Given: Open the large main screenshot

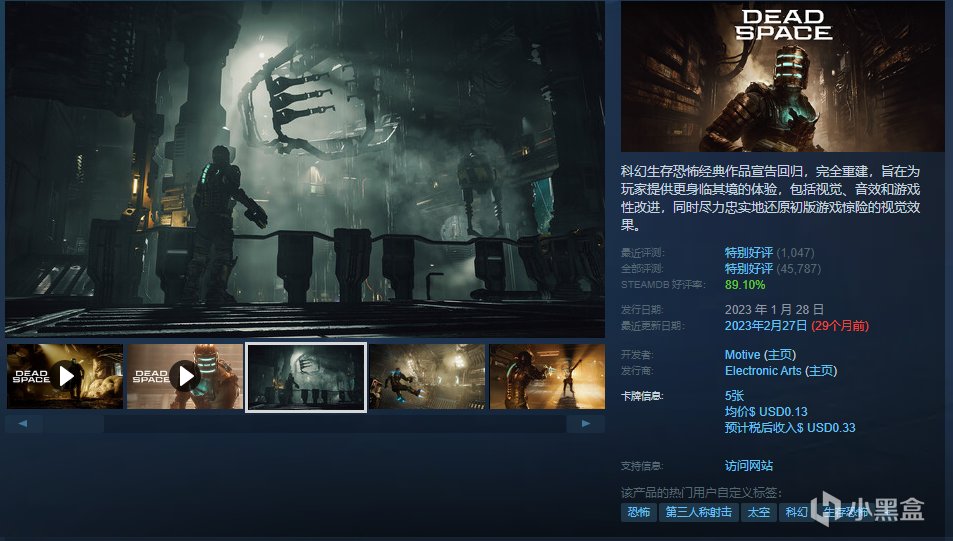Looking at the screenshot, I should click(305, 169).
